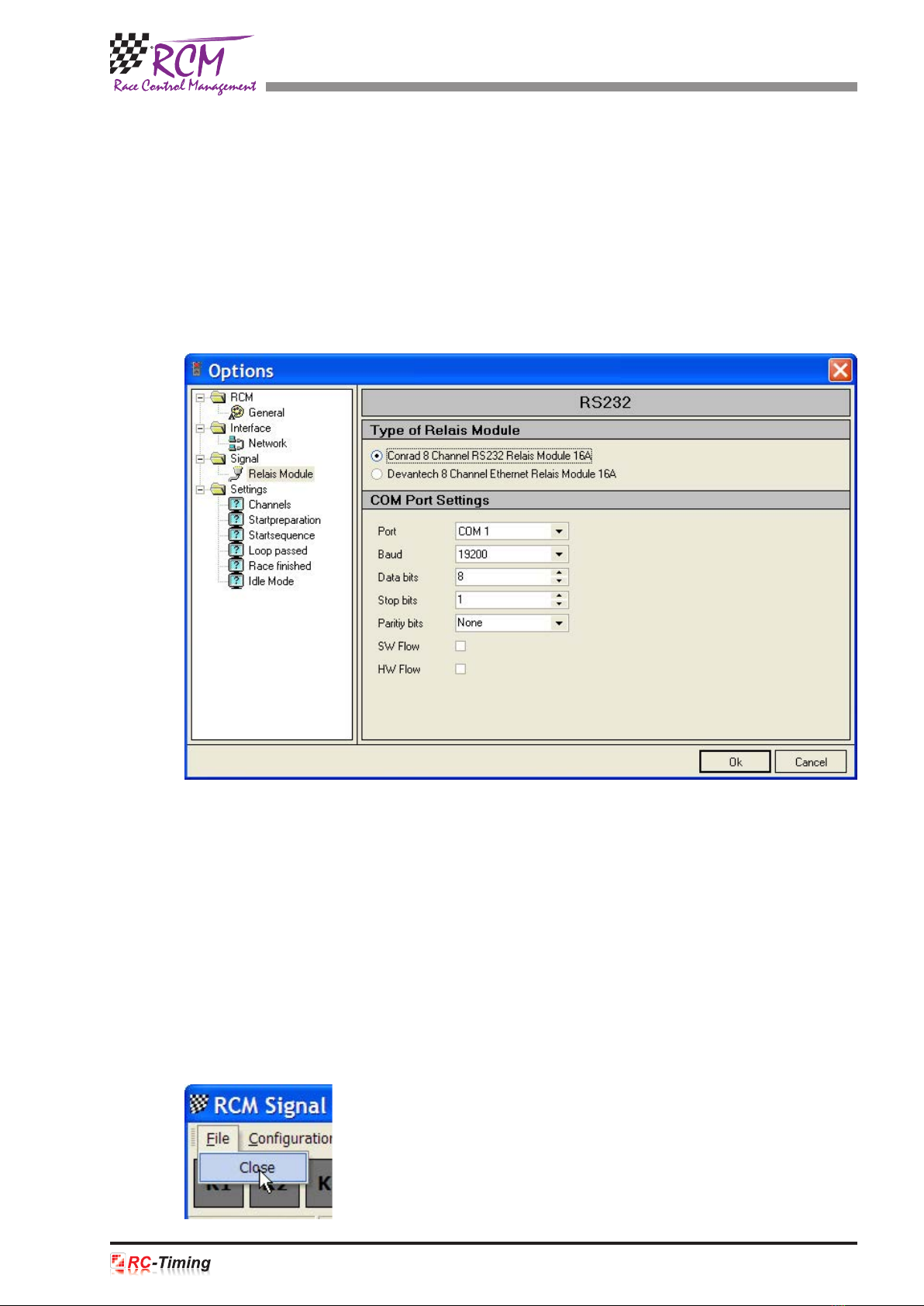This screenshot has width=924, height=1306.
Task: Open the File menu in RCM Signal
Action: [217, 1139]
